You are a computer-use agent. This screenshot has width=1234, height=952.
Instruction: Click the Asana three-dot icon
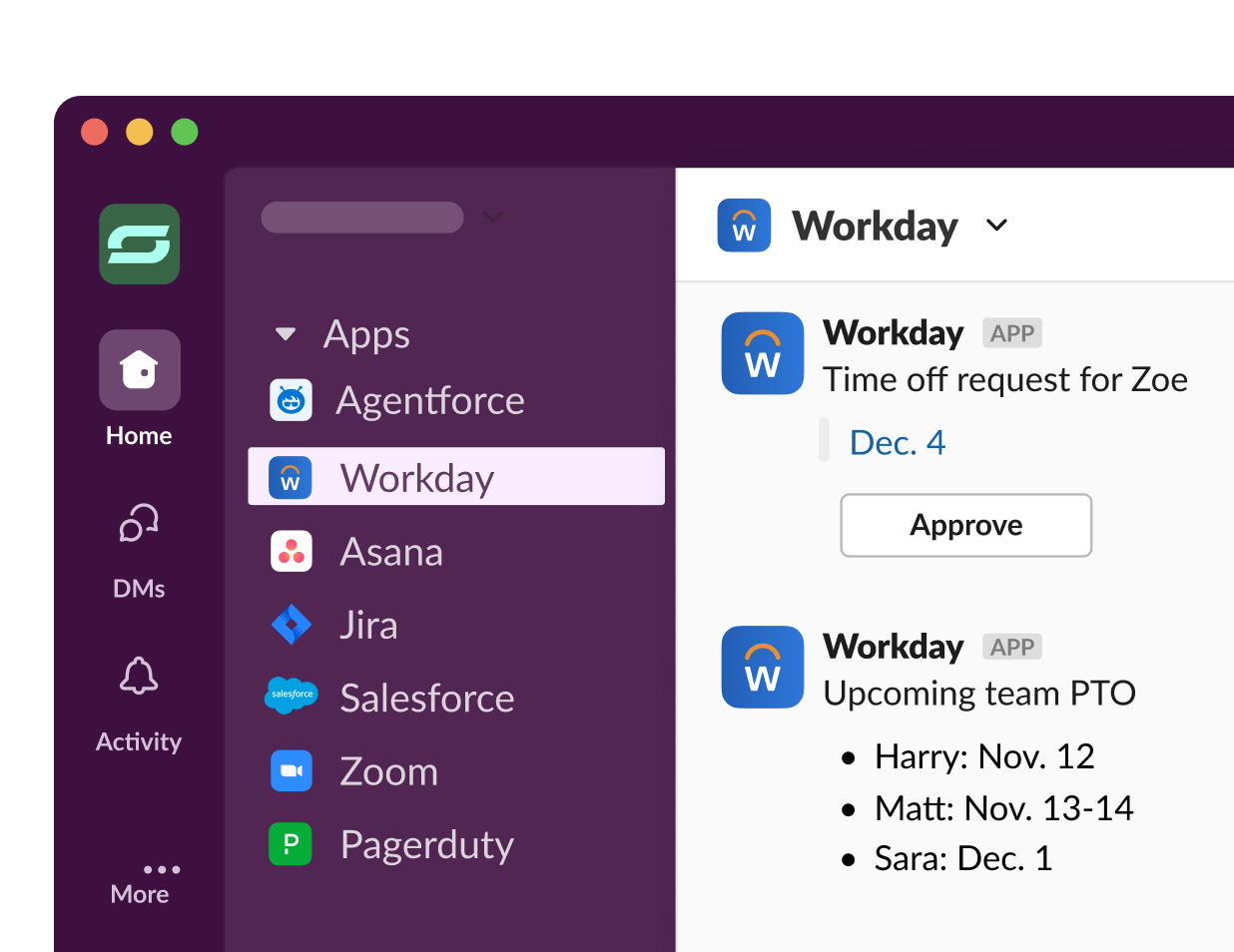pyautogui.click(x=292, y=551)
